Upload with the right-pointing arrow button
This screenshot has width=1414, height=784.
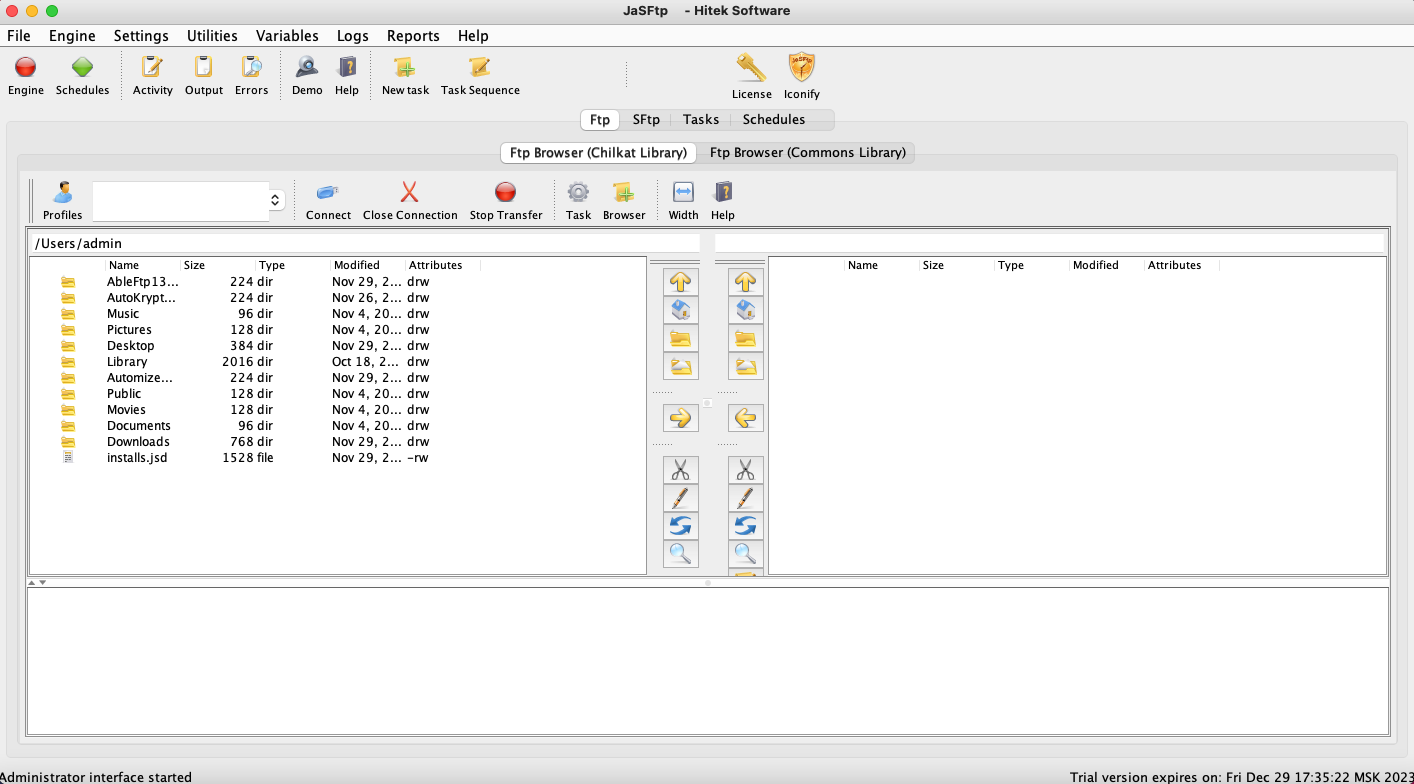681,418
